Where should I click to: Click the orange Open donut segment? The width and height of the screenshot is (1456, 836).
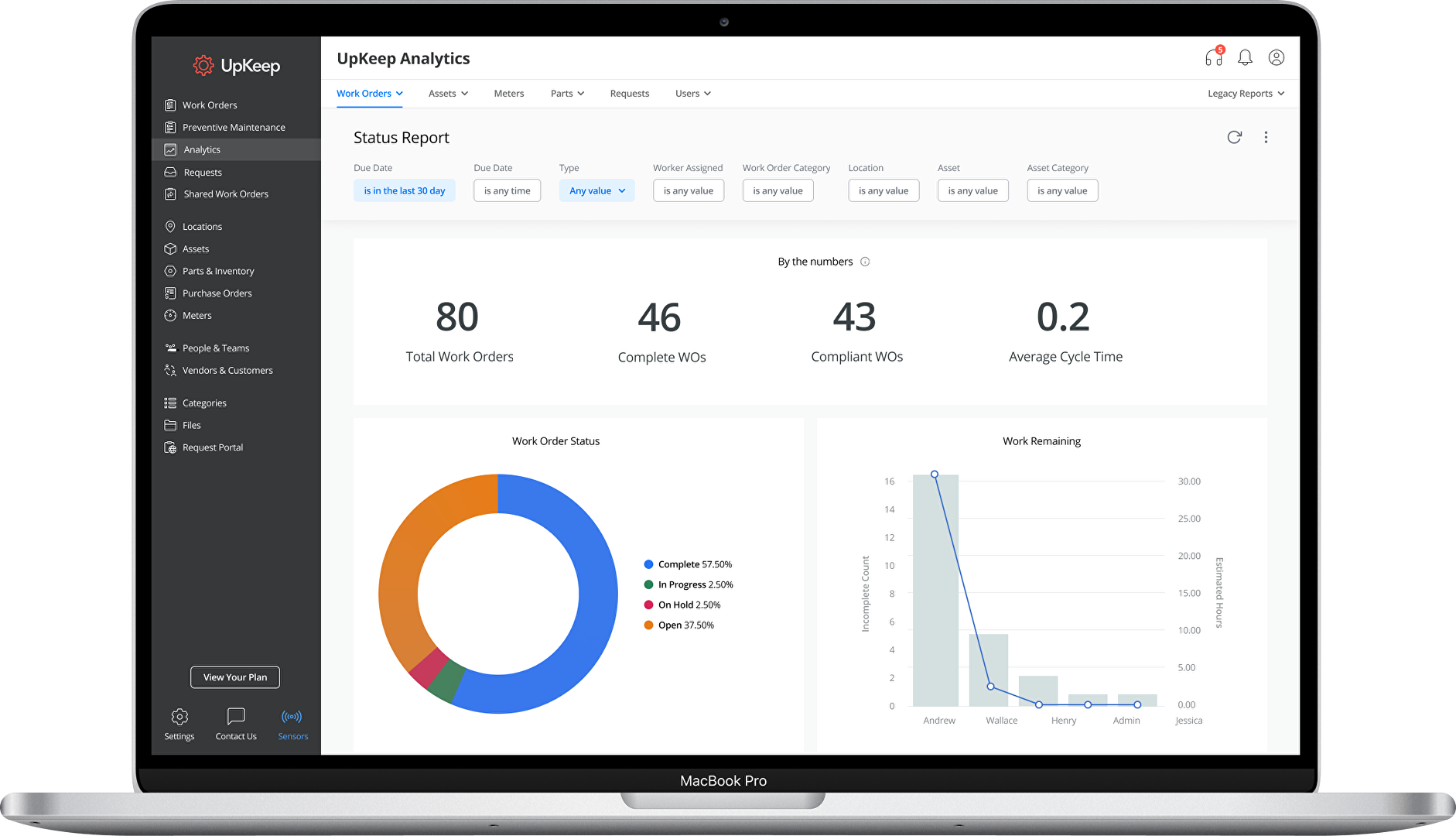[x=410, y=553]
